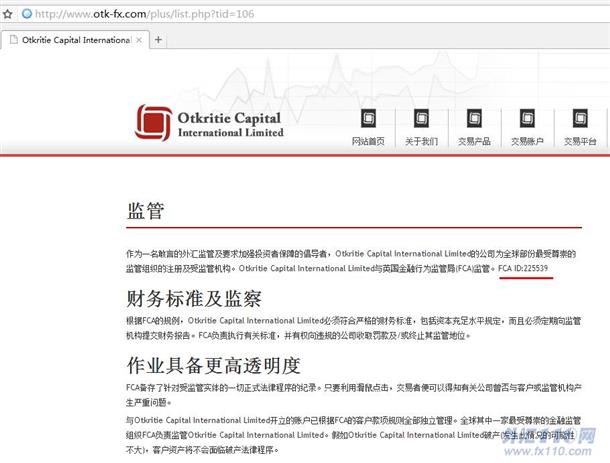Screen dimensions: 610x463
Task: Click the 财务标准及监察 heading
Action: 194,299
